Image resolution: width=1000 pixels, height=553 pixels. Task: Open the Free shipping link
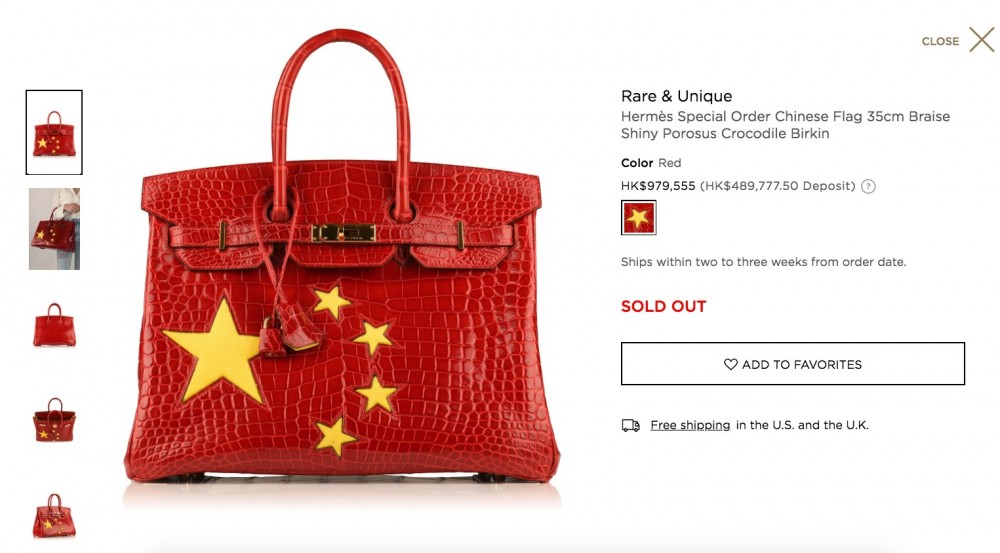(690, 425)
